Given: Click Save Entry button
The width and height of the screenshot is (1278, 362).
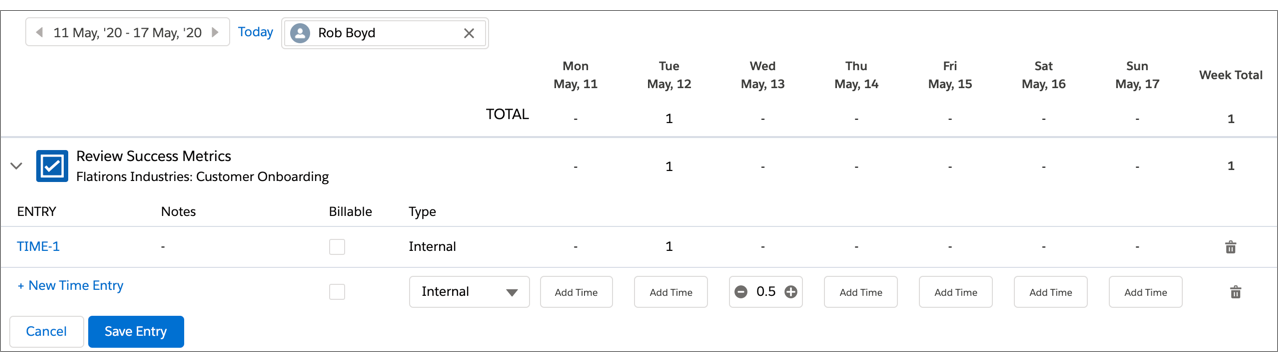Looking at the screenshot, I should pyautogui.click(x=136, y=331).
